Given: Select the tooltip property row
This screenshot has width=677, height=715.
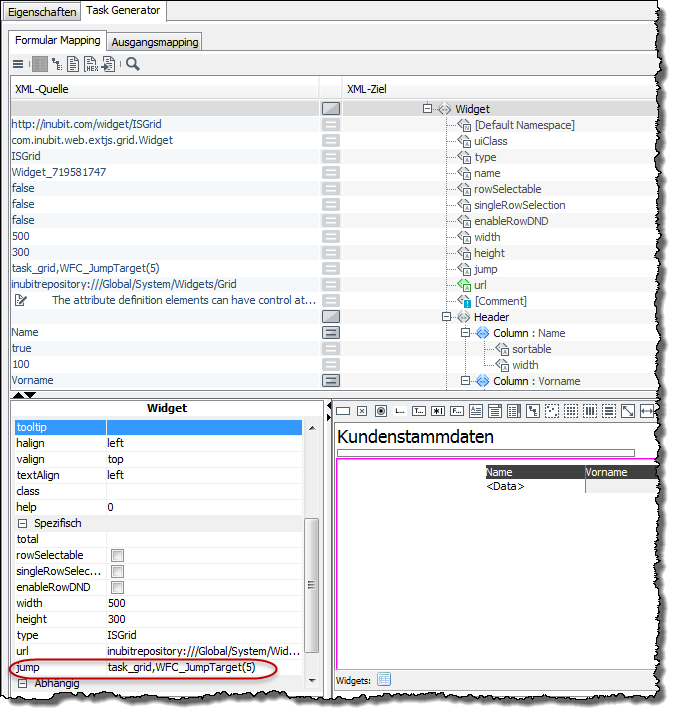Looking at the screenshot, I should tap(157, 428).
